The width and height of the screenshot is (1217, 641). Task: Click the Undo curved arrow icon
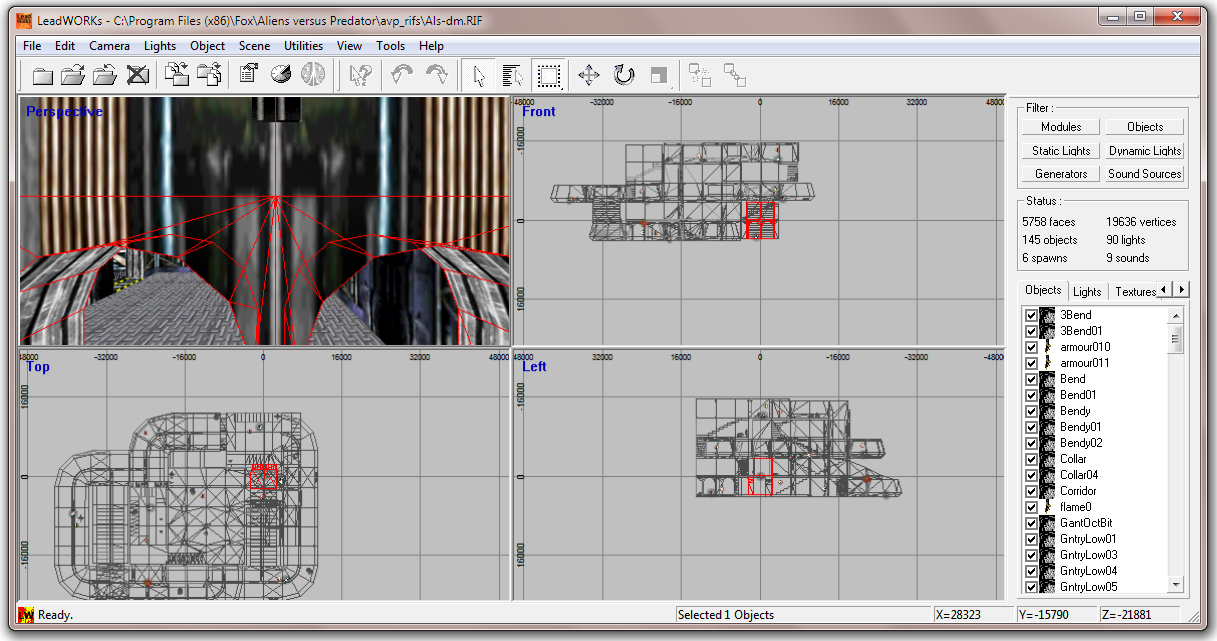pos(402,75)
